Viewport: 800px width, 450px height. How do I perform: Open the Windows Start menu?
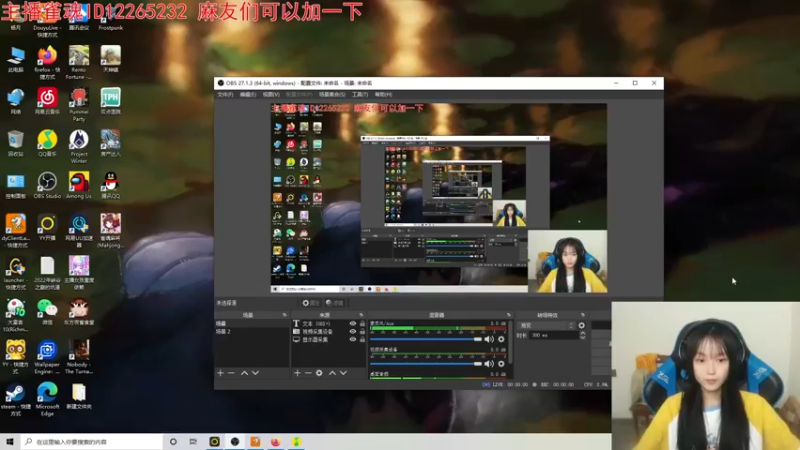coord(10,442)
